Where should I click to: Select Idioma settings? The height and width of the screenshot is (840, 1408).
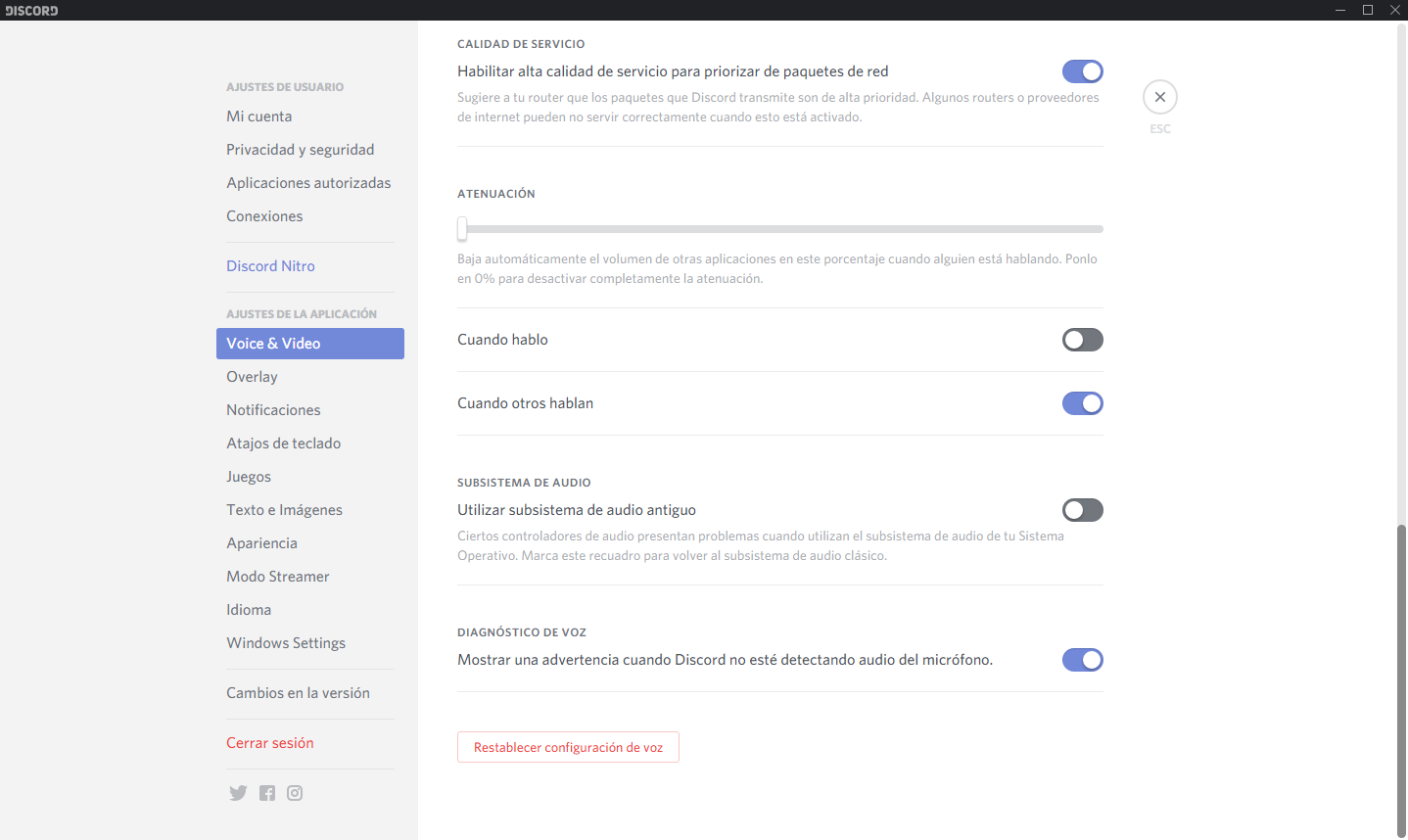pyautogui.click(x=310, y=610)
